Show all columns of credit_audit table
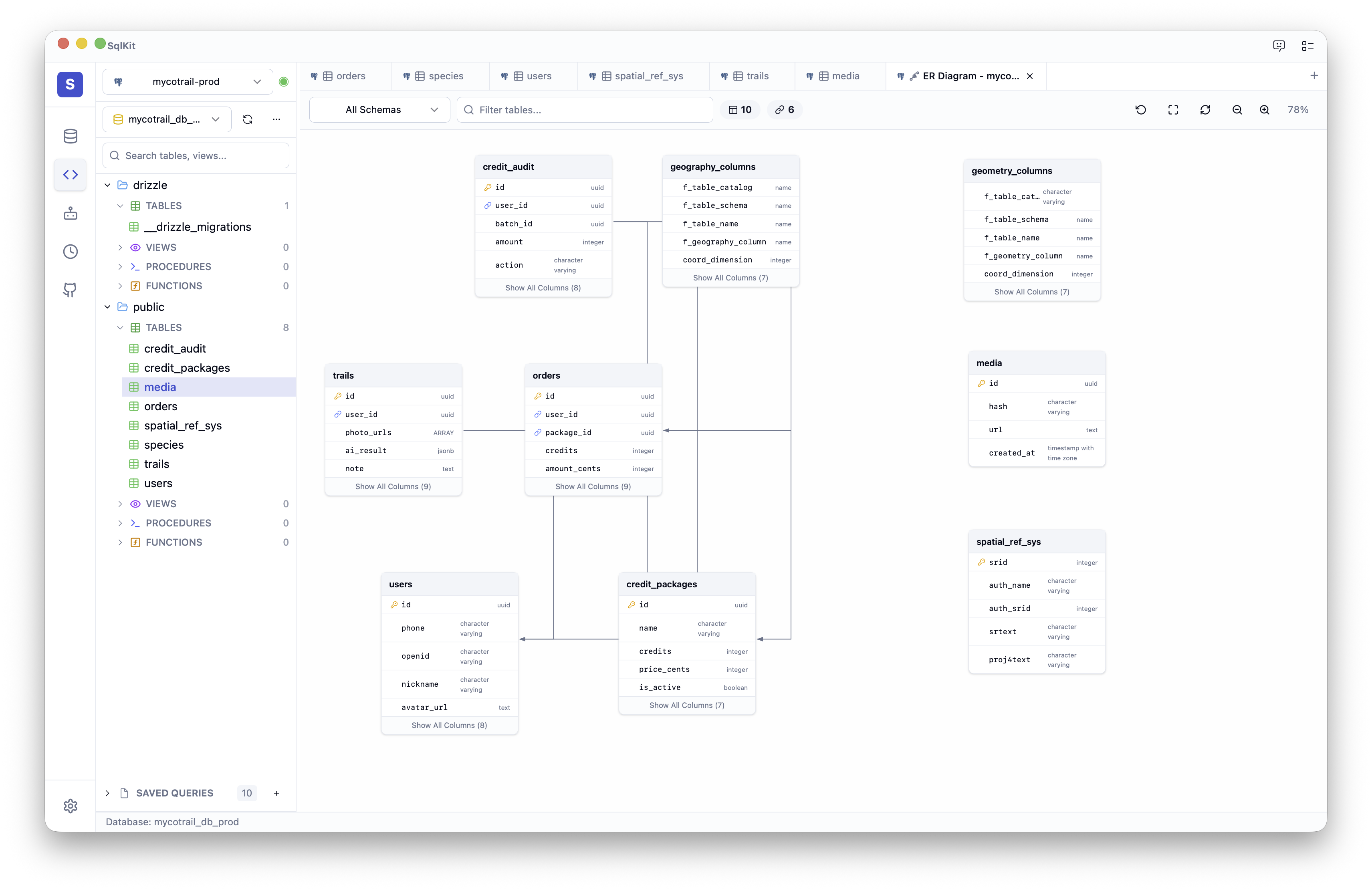Viewport: 1372px width, 891px height. tap(543, 288)
